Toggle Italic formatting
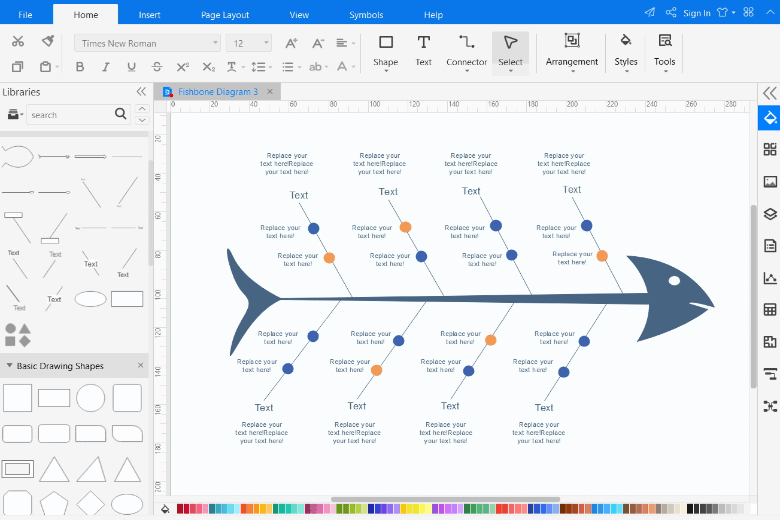Screen dimensions: 780x520 point(105,67)
